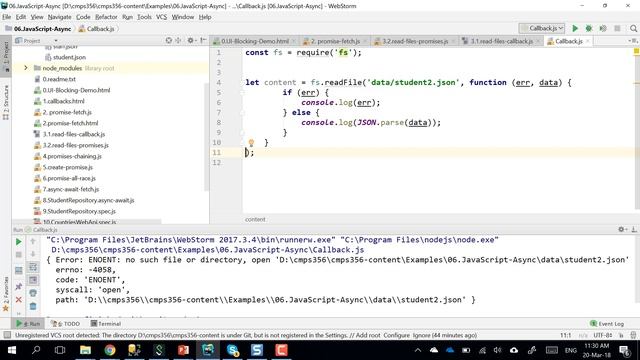Toggle tool window buttons in status bar corner
Viewport: 640px width, 360px height.
coord(7,335)
